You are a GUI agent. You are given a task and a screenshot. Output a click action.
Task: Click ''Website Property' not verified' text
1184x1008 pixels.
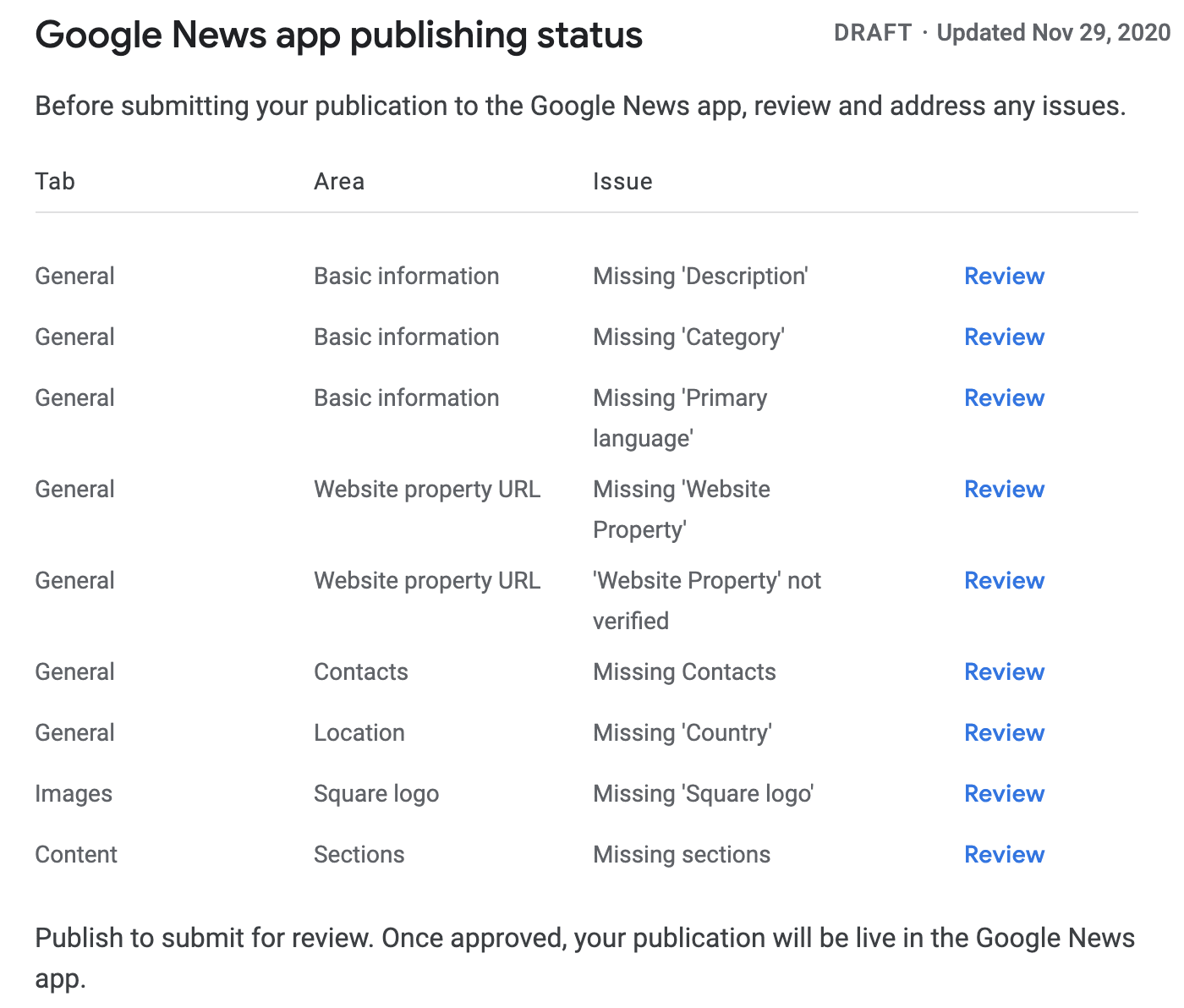(707, 600)
